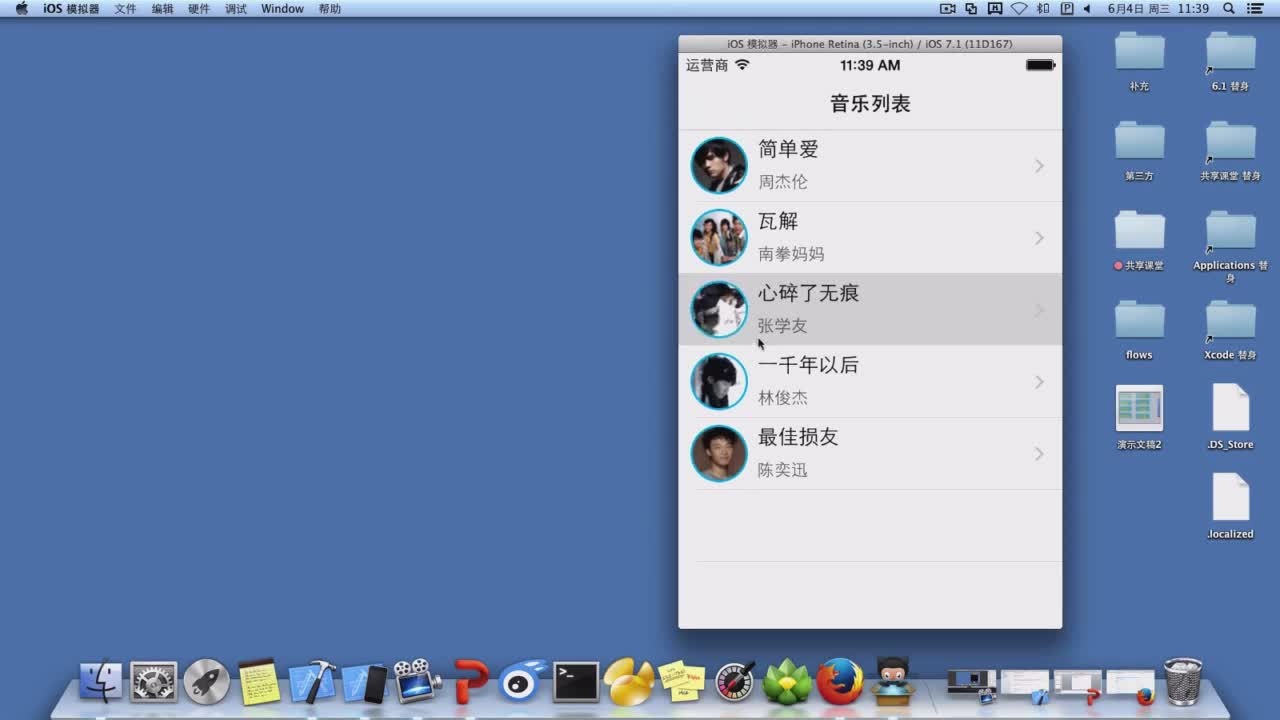Select song title 心碎了无痕
This screenshot has height=720, width=1280.
[x=808, y=293]
